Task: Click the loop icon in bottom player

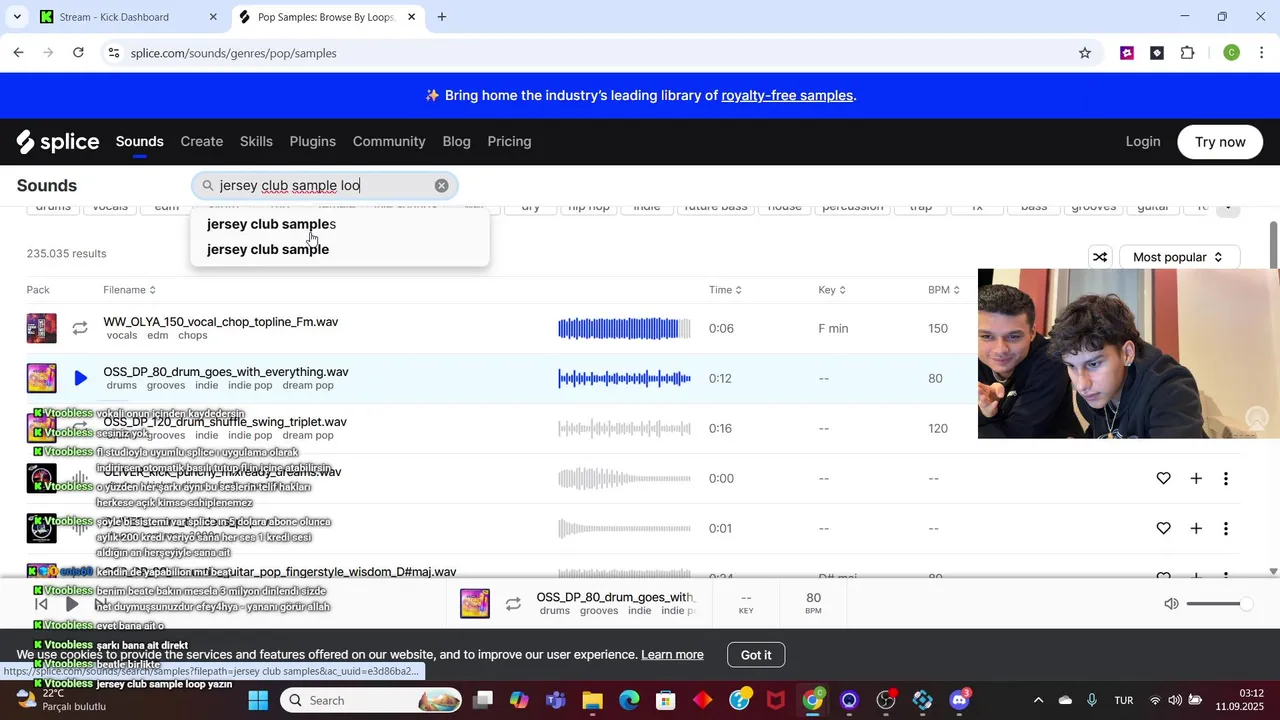Action: click(513, 604)
